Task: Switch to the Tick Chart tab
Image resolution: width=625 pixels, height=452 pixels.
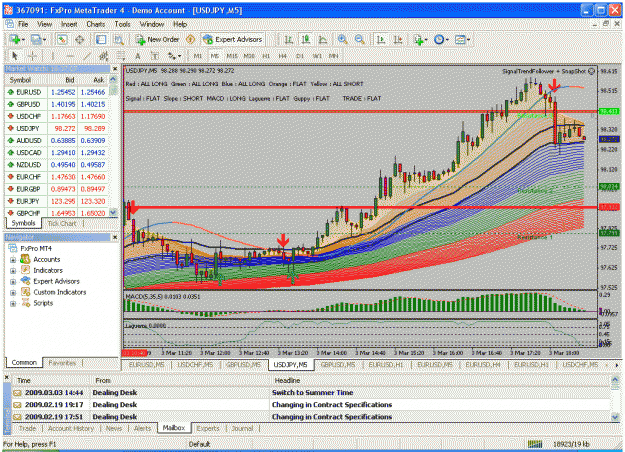Action: pyautogui.click(x=62, y=223)
